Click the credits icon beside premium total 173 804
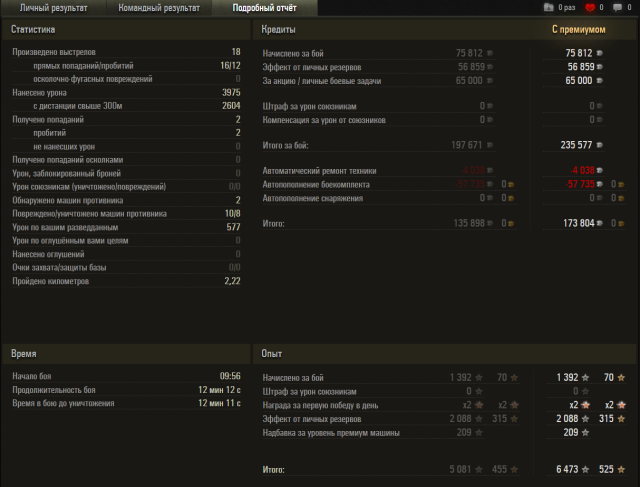Screen dimensions: 640x487 pos(601,223)
